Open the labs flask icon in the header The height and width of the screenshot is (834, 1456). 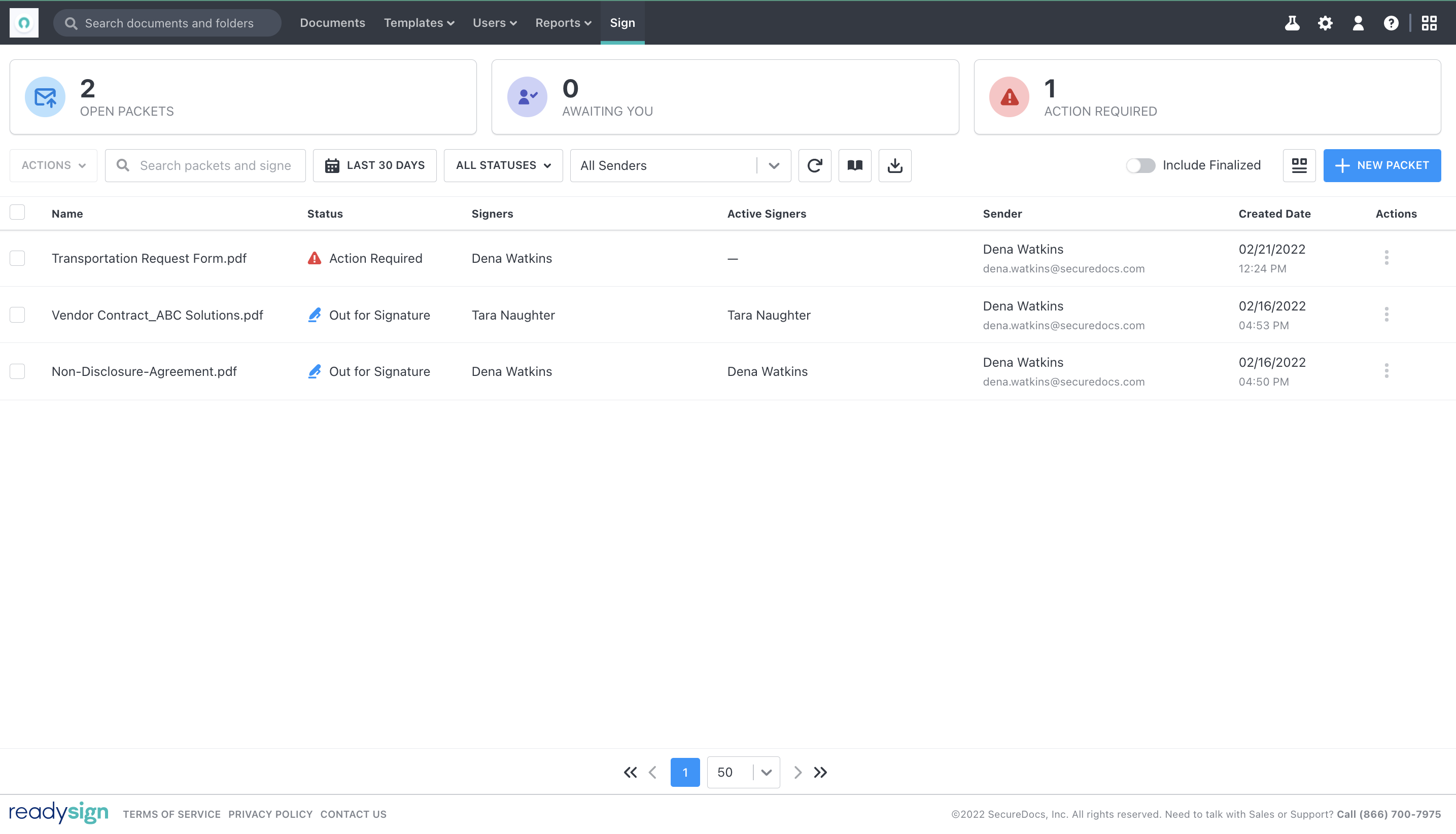(1292, 23)
